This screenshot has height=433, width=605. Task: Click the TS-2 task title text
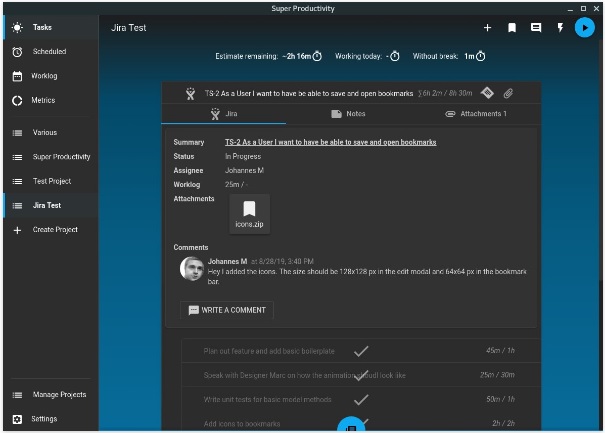309,93
